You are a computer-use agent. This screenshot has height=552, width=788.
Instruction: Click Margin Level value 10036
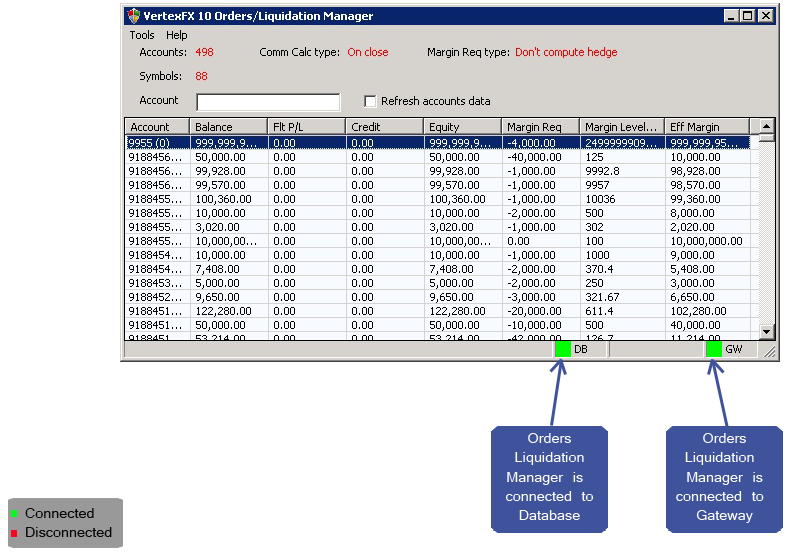point(600,199)
